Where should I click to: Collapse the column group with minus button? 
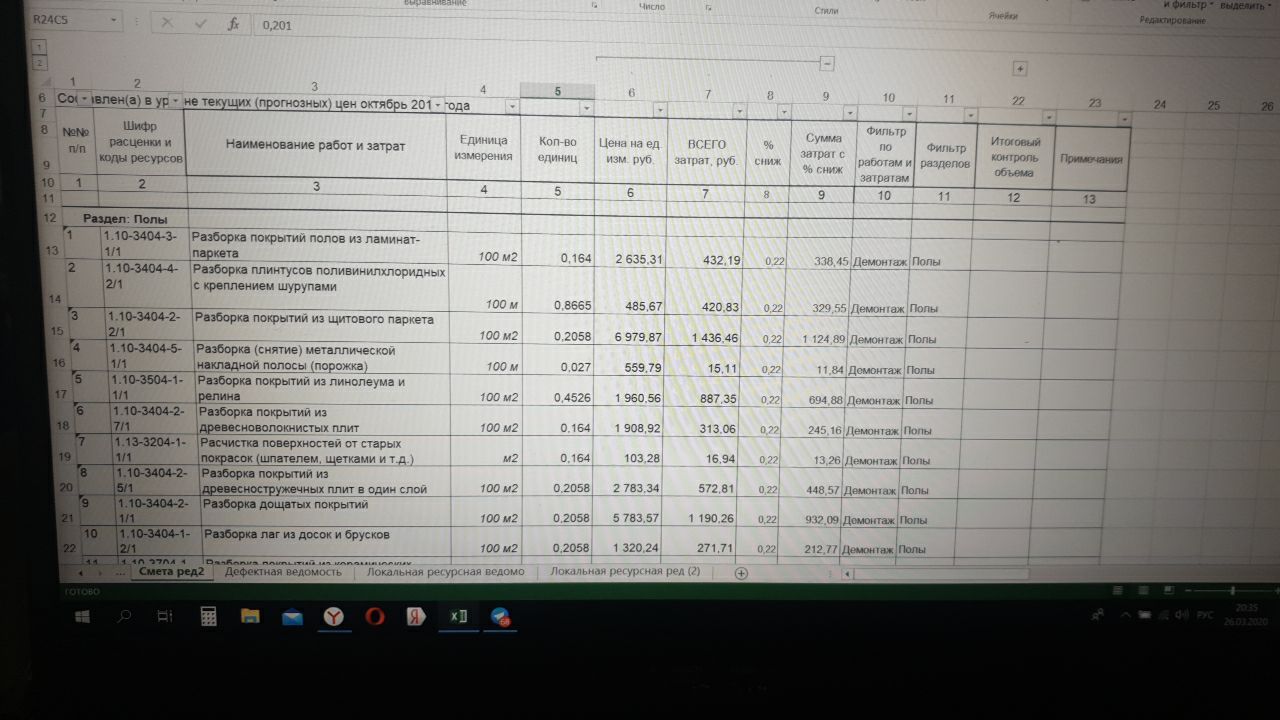(x=827, y=63)
